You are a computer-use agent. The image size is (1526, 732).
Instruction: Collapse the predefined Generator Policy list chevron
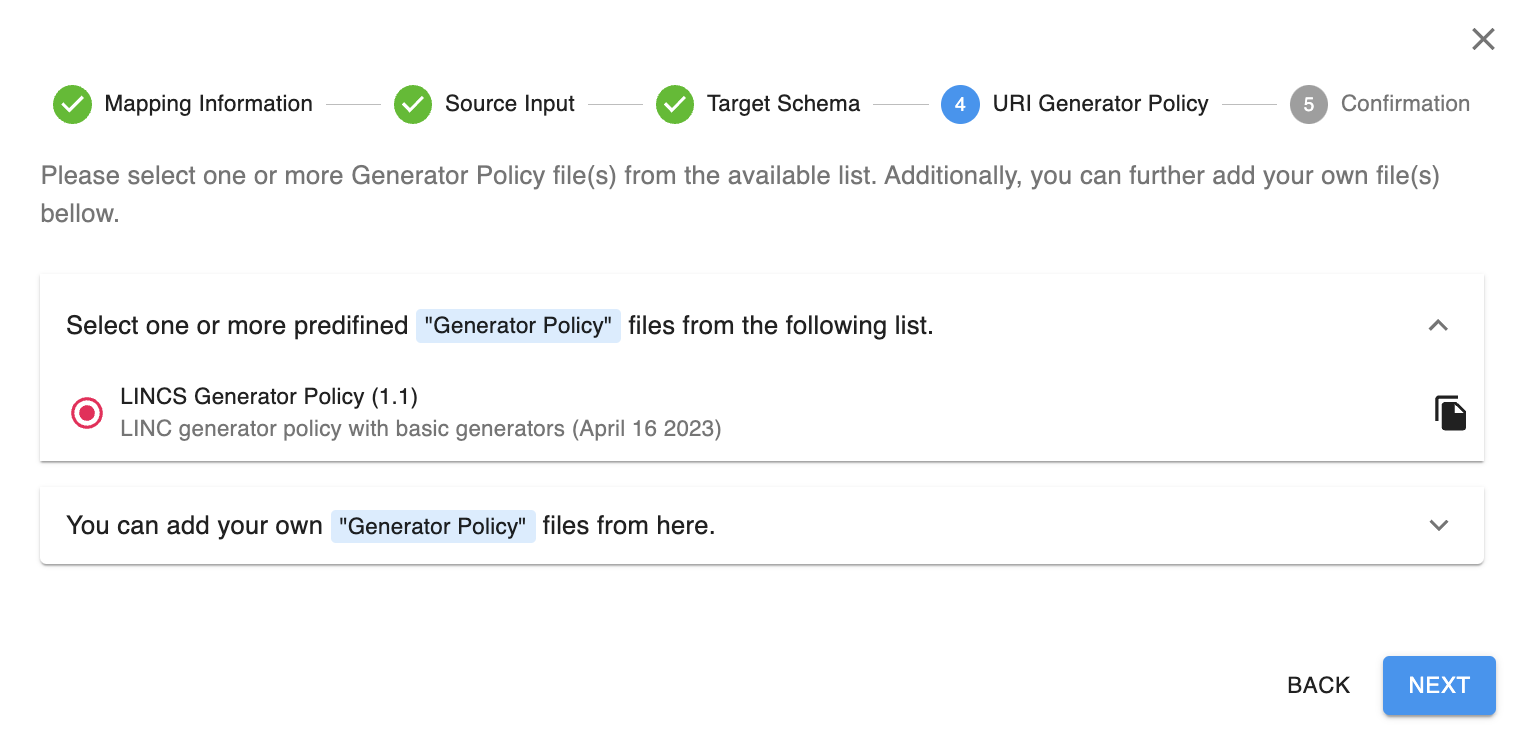[x=1438, y=325]
